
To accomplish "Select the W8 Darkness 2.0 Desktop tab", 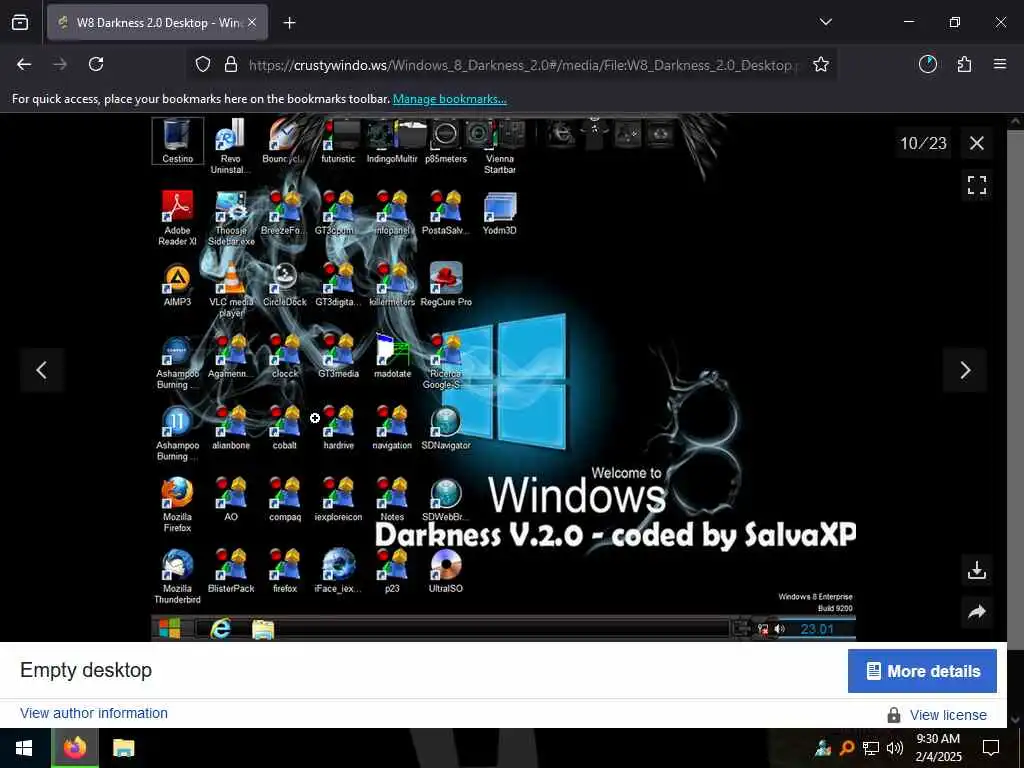I will [x=157, y=23].
